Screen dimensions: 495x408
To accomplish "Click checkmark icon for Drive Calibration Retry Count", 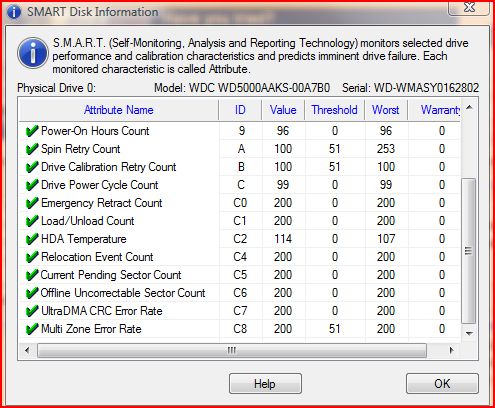I will click(x=32, y=167).
